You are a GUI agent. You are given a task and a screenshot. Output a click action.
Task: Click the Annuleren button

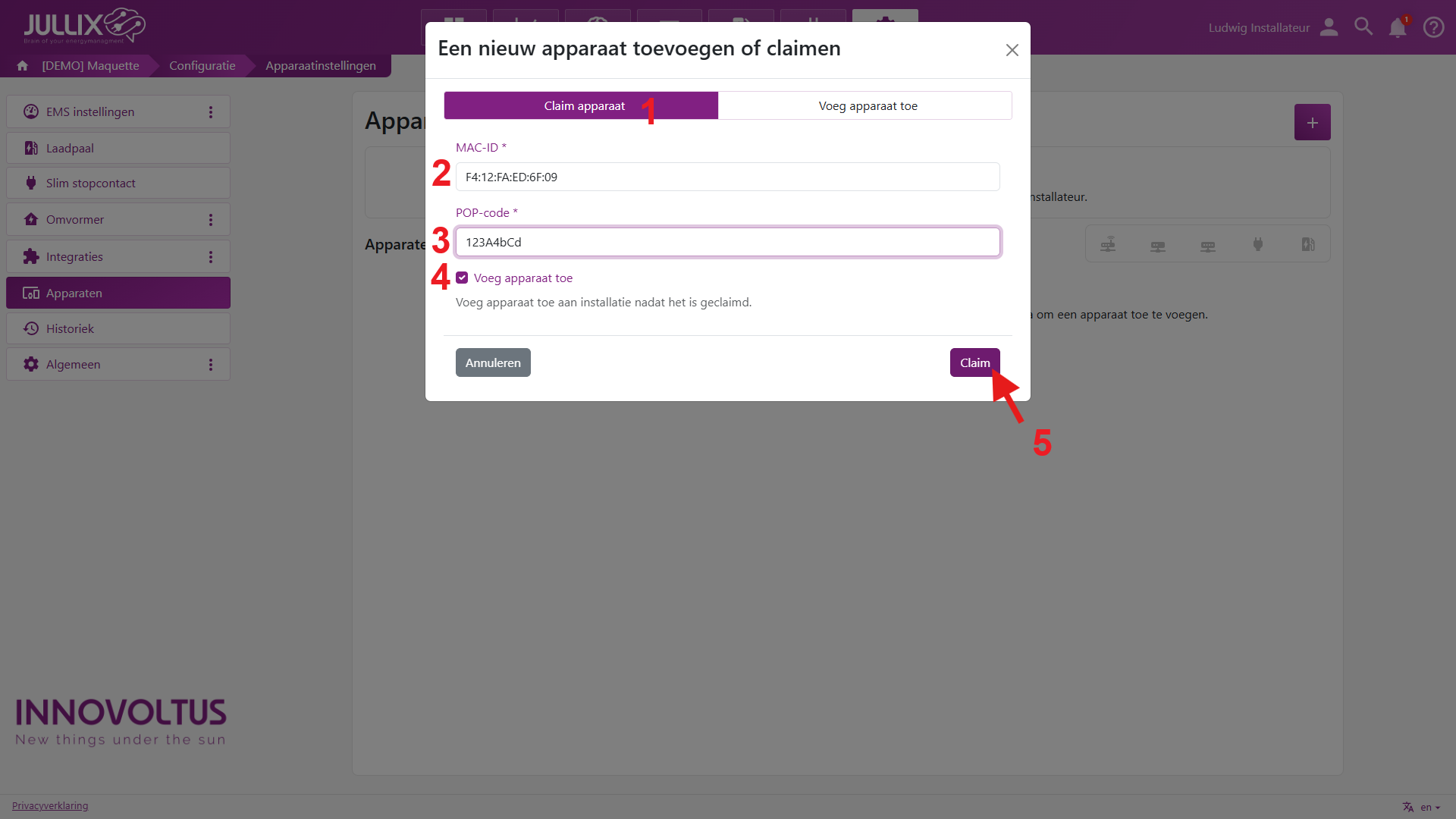pos(493,363)
